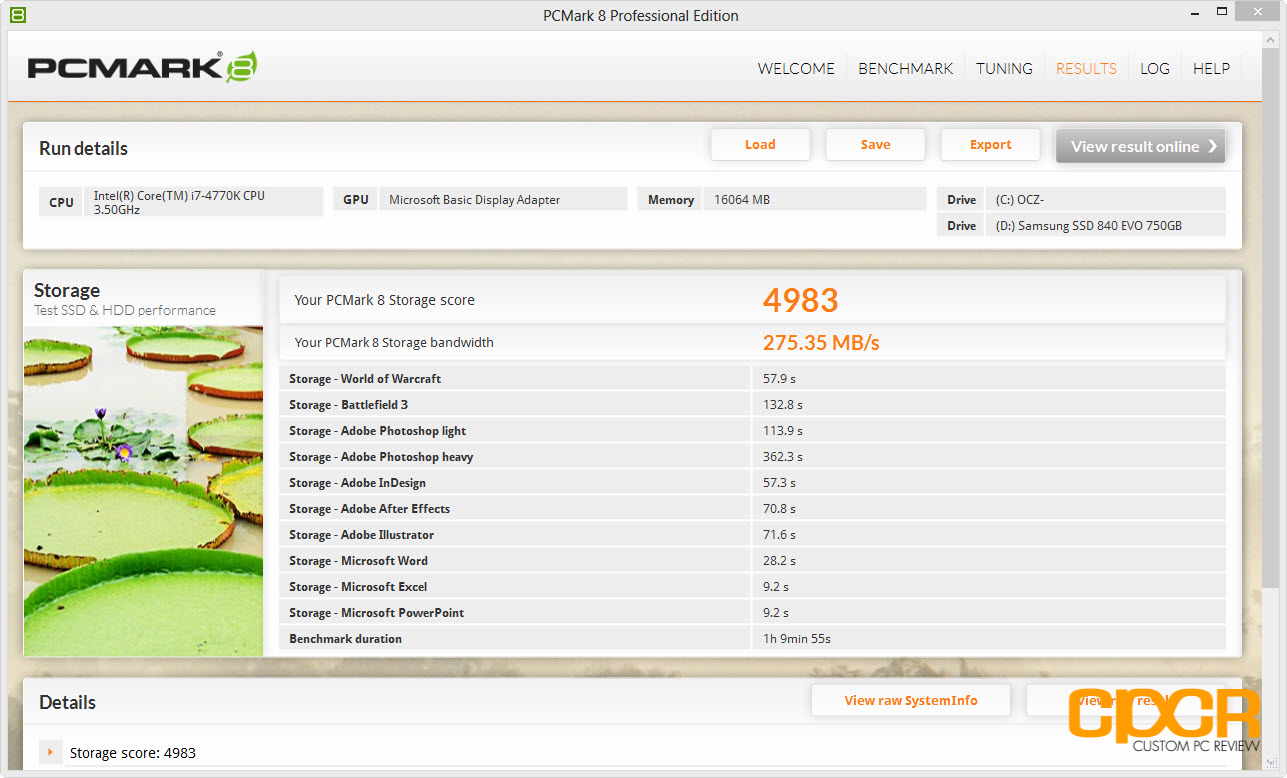Click the Storage panel title
The height and width of the screenshot is (778, 1287).
(x=67, y=290)
